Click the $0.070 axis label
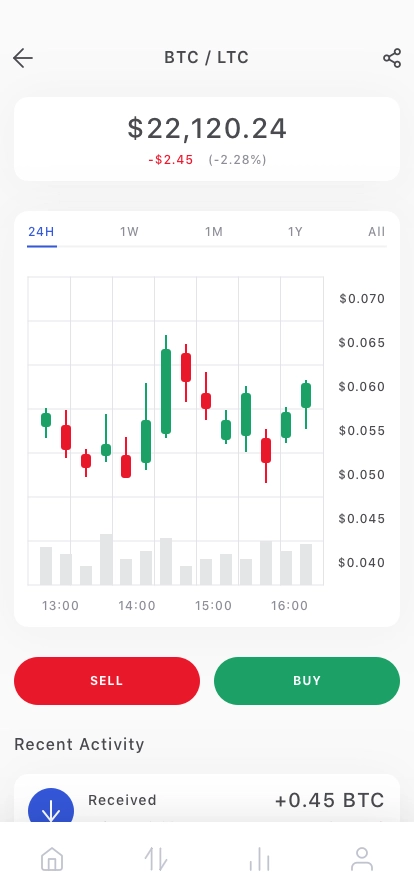414x896 pixels. click(362, 298)
